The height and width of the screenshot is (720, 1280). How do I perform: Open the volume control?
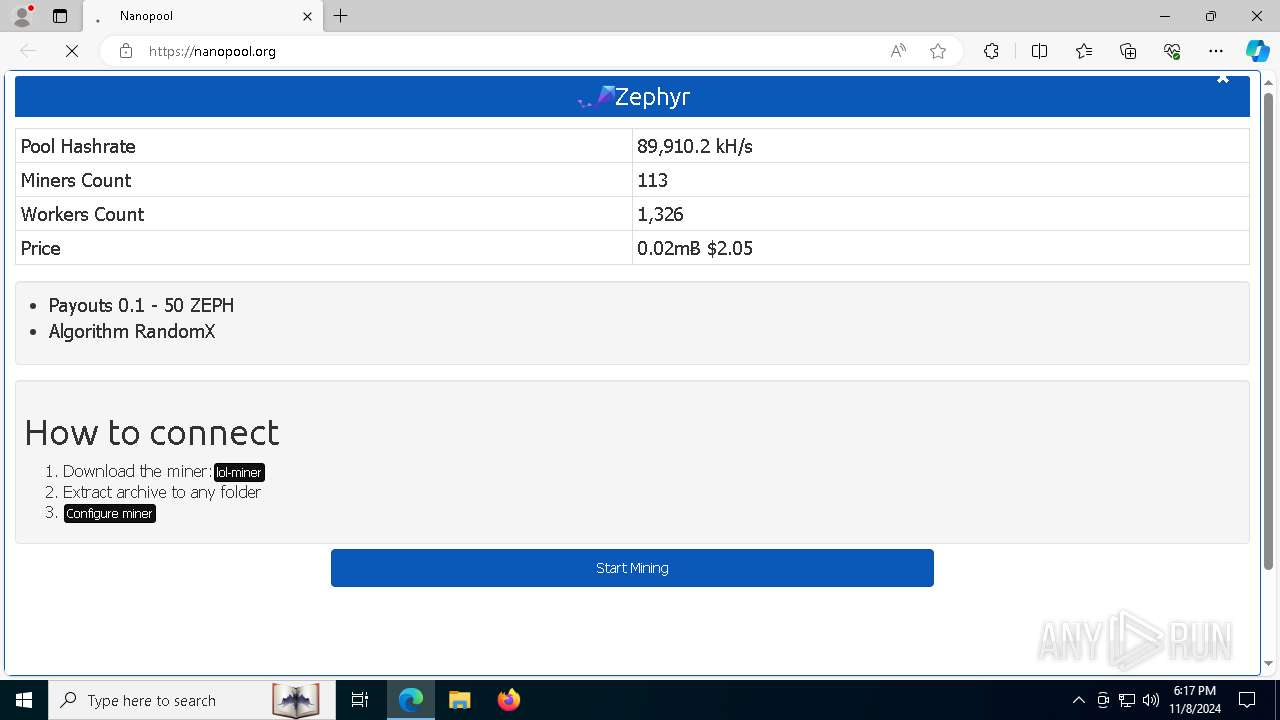(1151, 700)
